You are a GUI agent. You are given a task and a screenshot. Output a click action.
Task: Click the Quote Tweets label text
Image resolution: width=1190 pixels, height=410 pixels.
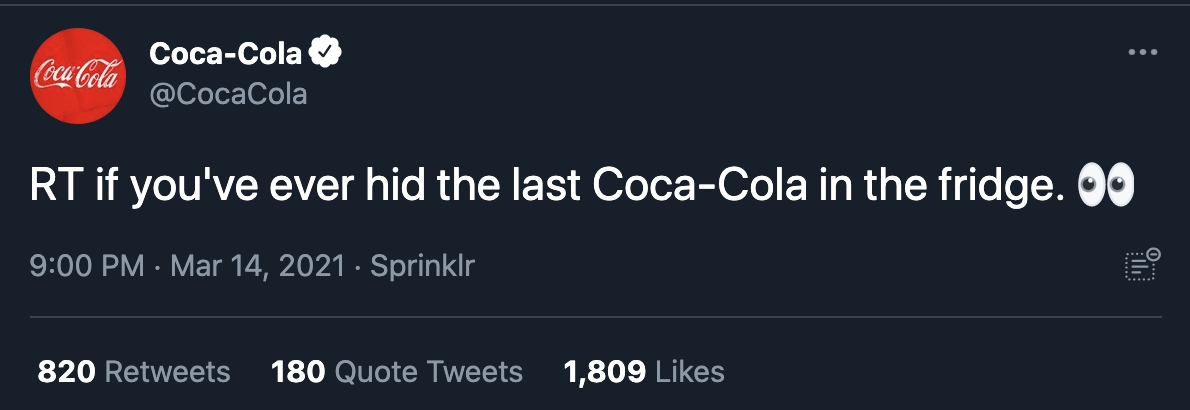point(428,373)
